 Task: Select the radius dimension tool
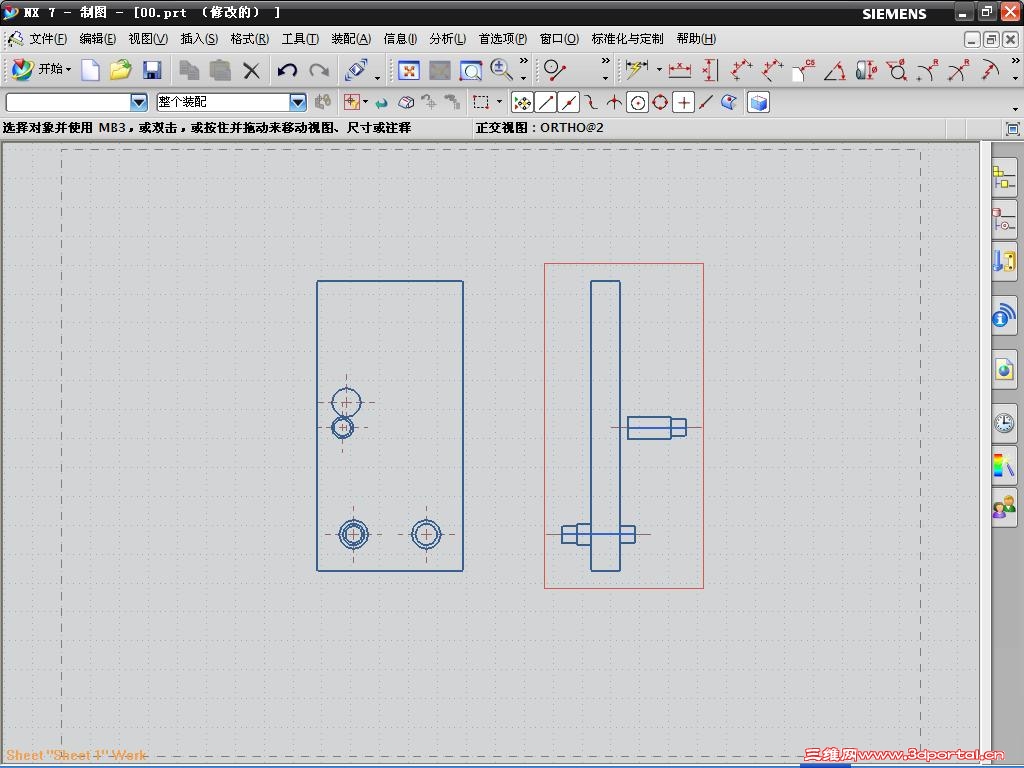click(x=928, y=70)
